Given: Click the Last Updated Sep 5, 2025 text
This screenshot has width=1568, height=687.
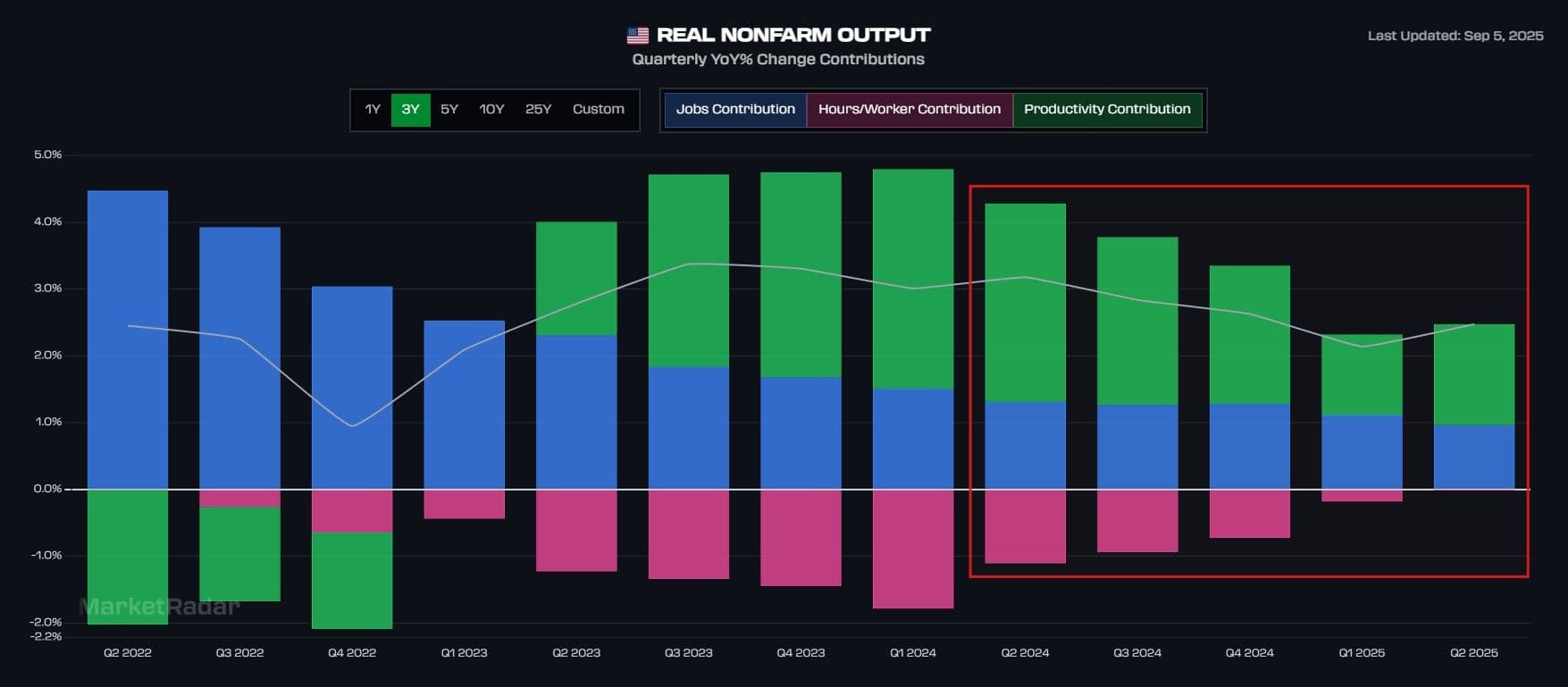Looking at the screenshot, I should pyautogui.click(x=1455, y=36).
